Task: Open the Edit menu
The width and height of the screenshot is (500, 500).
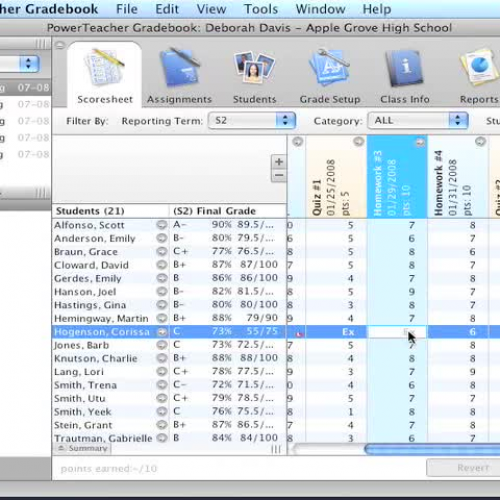Action: click(x=167, y=9)
